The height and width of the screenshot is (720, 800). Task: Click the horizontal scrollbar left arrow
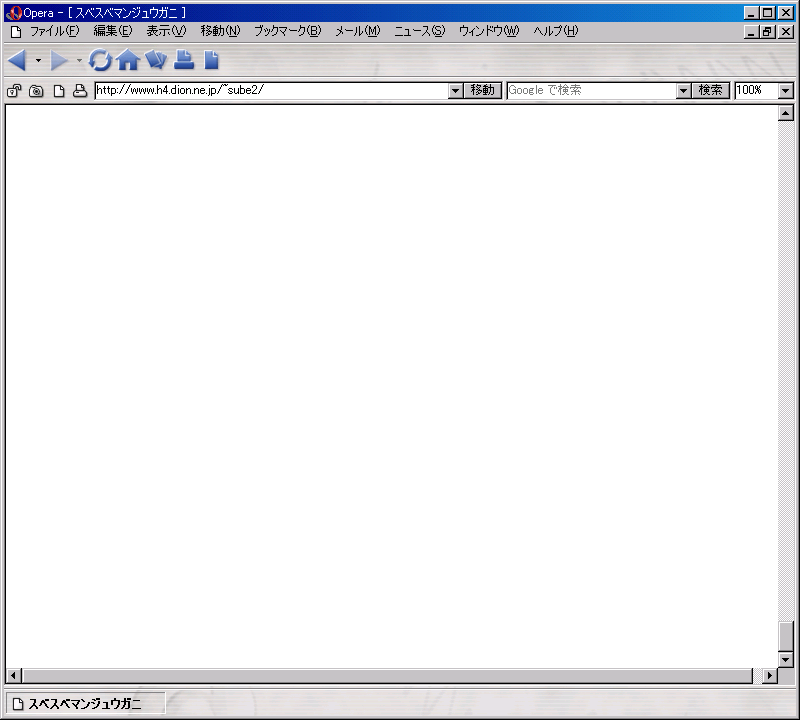point(13,676)
